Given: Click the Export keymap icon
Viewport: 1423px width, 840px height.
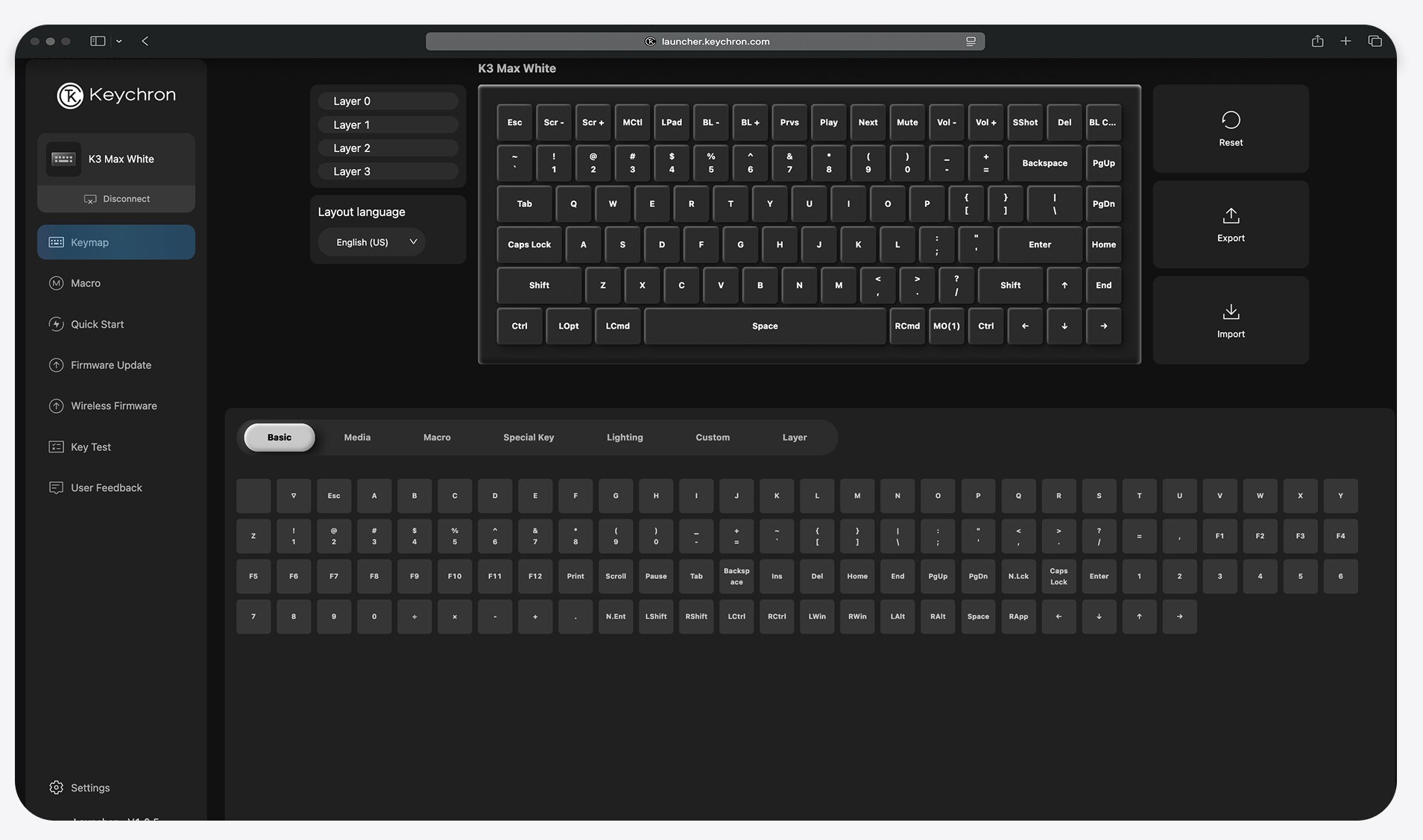Looking at the screenshot, I should coord(1231,216).
